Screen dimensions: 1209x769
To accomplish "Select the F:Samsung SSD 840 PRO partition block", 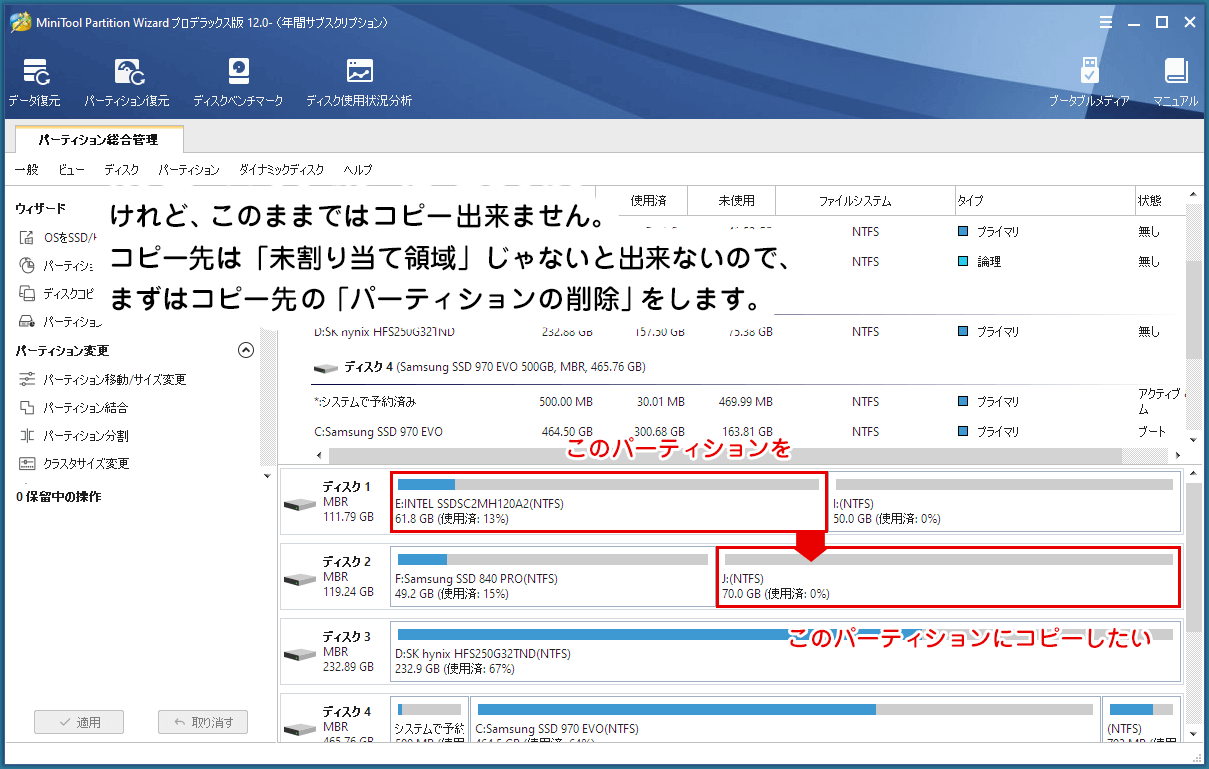I will click(x=552, y=577).
